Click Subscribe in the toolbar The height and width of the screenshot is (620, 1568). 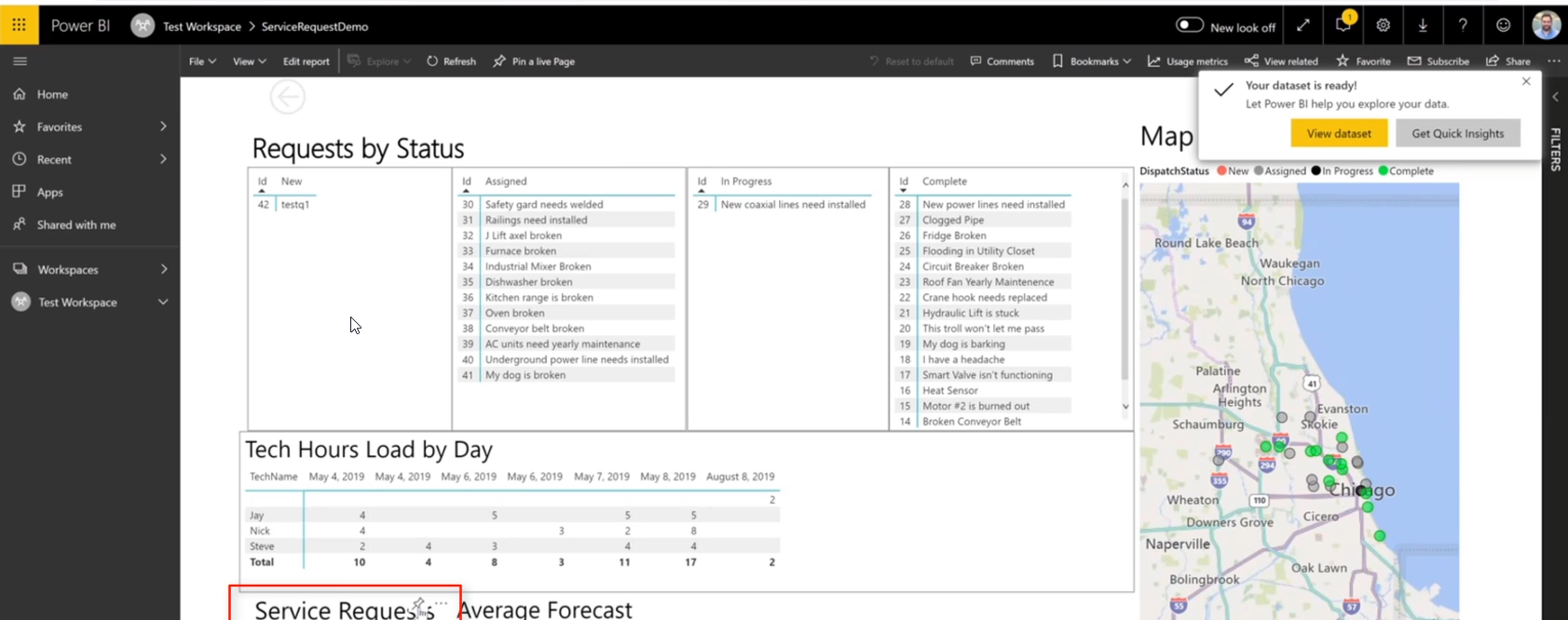(1438, 61)
